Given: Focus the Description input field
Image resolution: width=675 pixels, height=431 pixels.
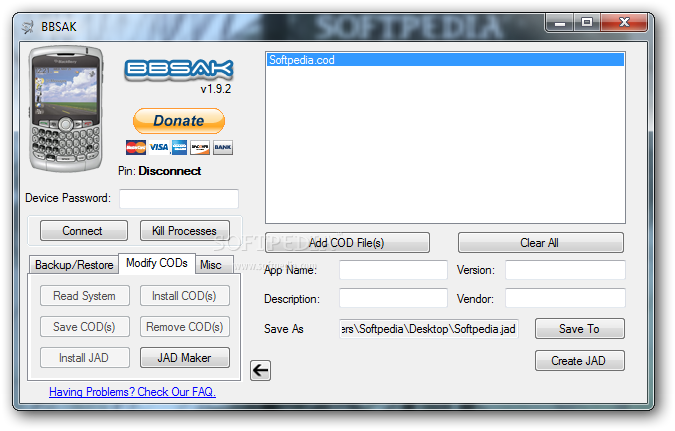Looking at the screenshot, I should [x=393, y=298].
